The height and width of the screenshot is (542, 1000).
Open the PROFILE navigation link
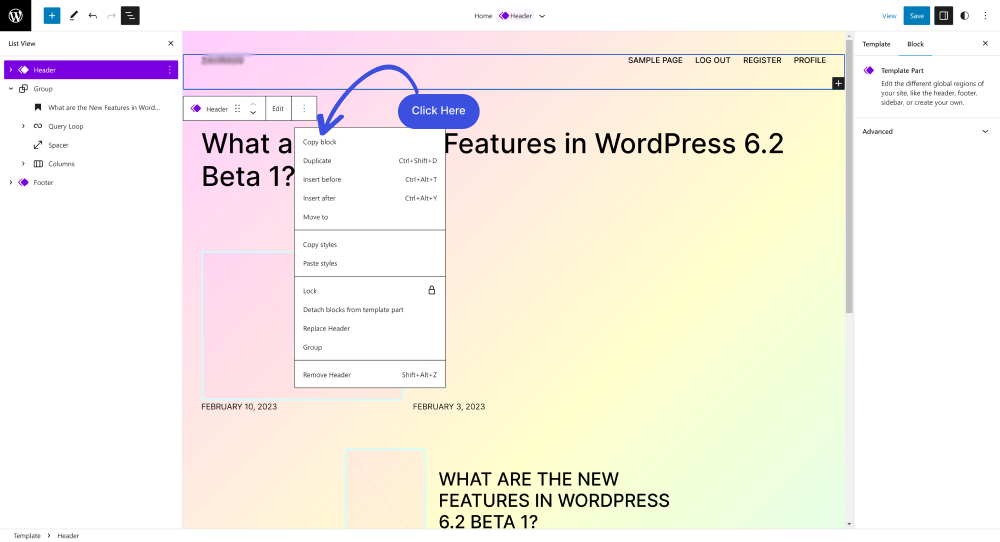pos(809,60)
